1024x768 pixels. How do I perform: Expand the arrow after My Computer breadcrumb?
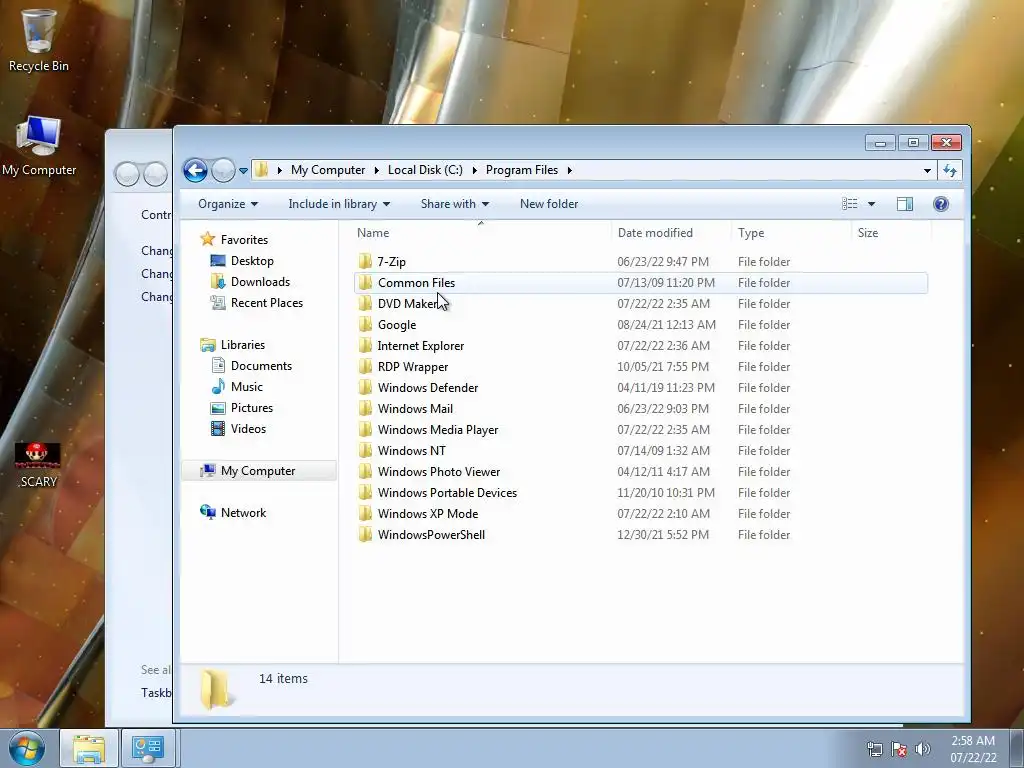click(377, 170)
